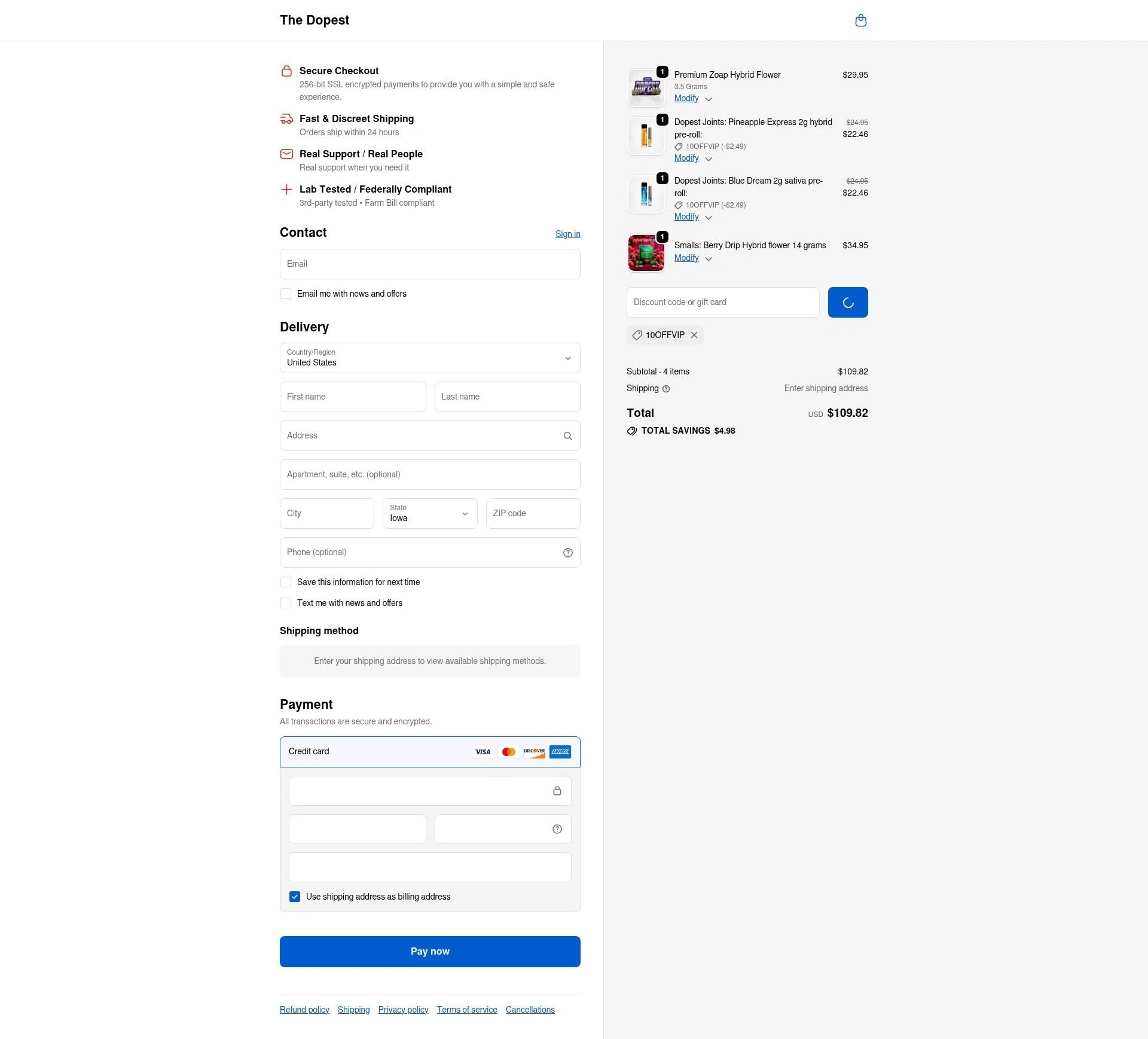
Task: Open the Privacy policy link
Action: point(403,1010)
